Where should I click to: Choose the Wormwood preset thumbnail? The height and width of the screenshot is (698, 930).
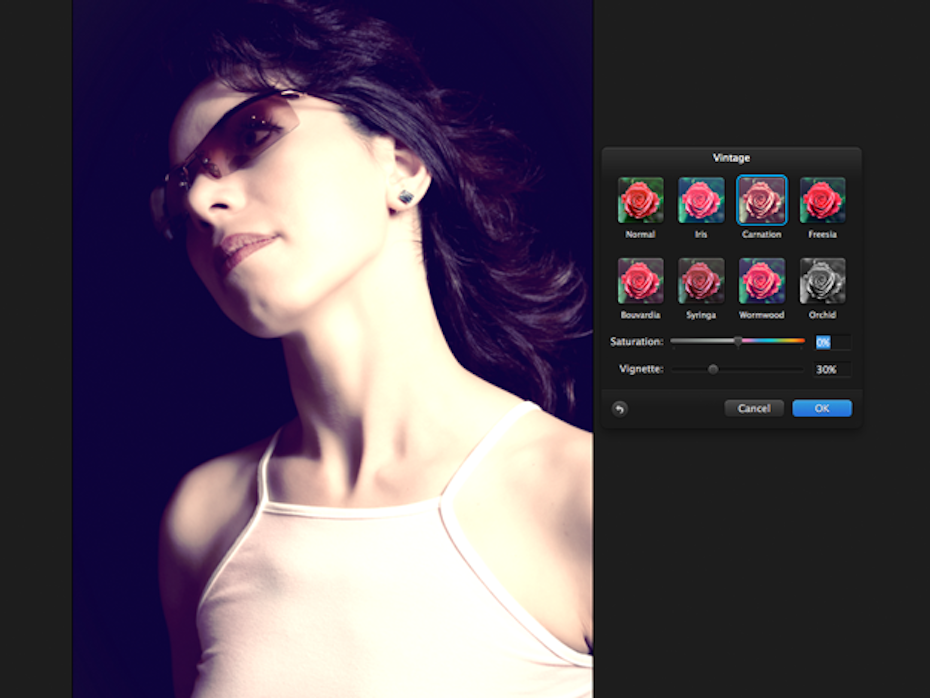[x=762, y=280]
